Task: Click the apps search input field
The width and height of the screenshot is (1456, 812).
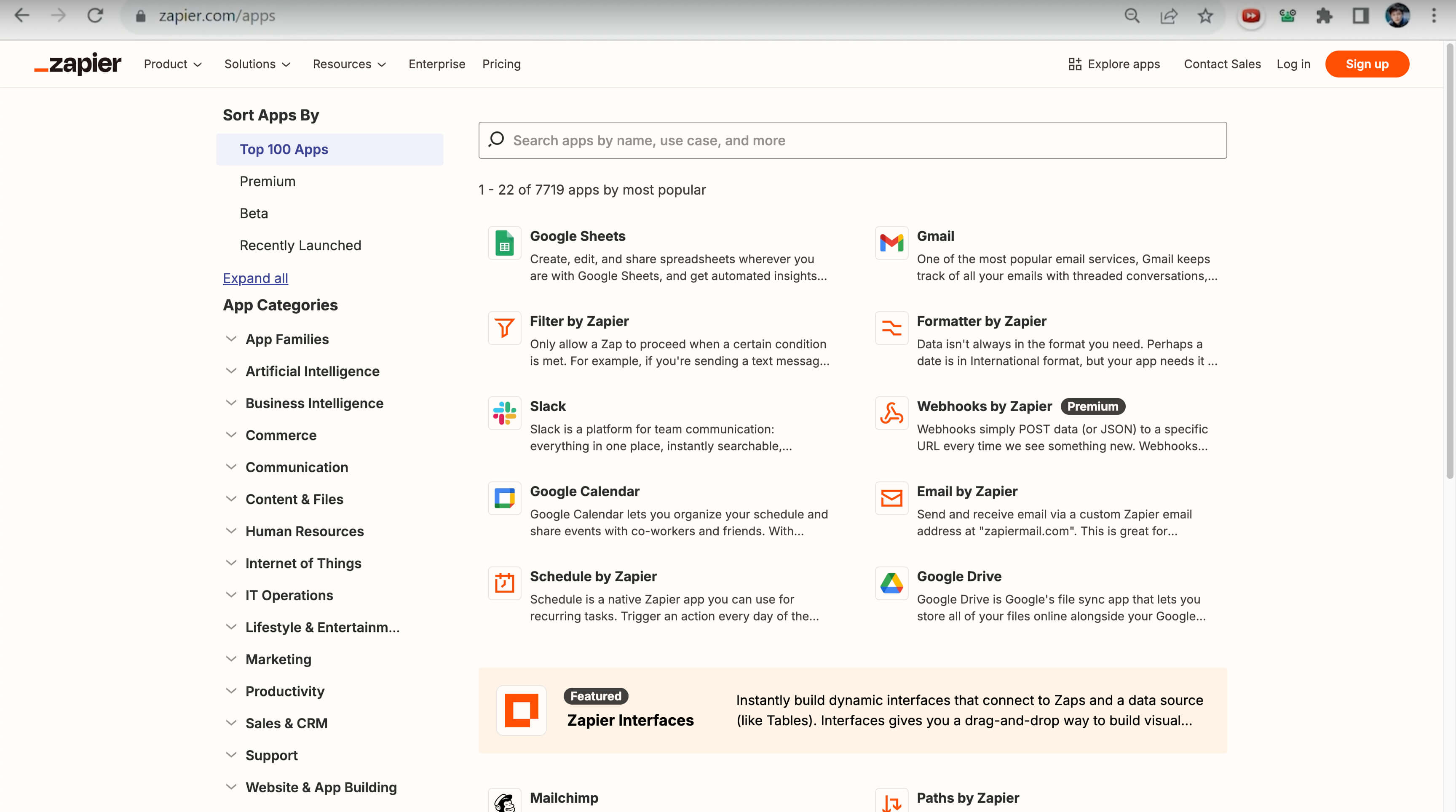Action: (852, 140)
